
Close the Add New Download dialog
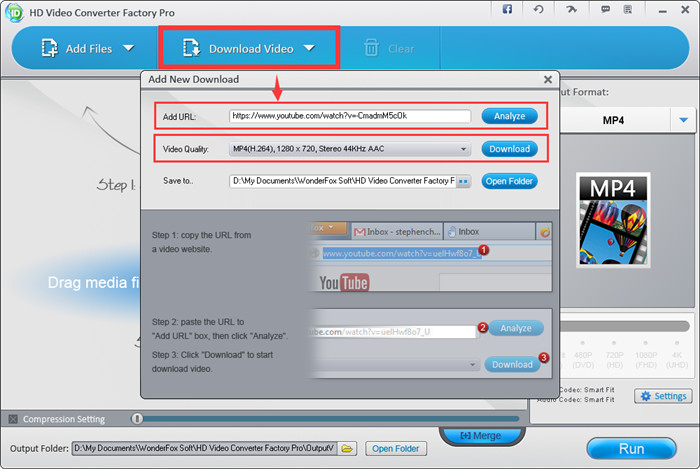coord(547,79)
